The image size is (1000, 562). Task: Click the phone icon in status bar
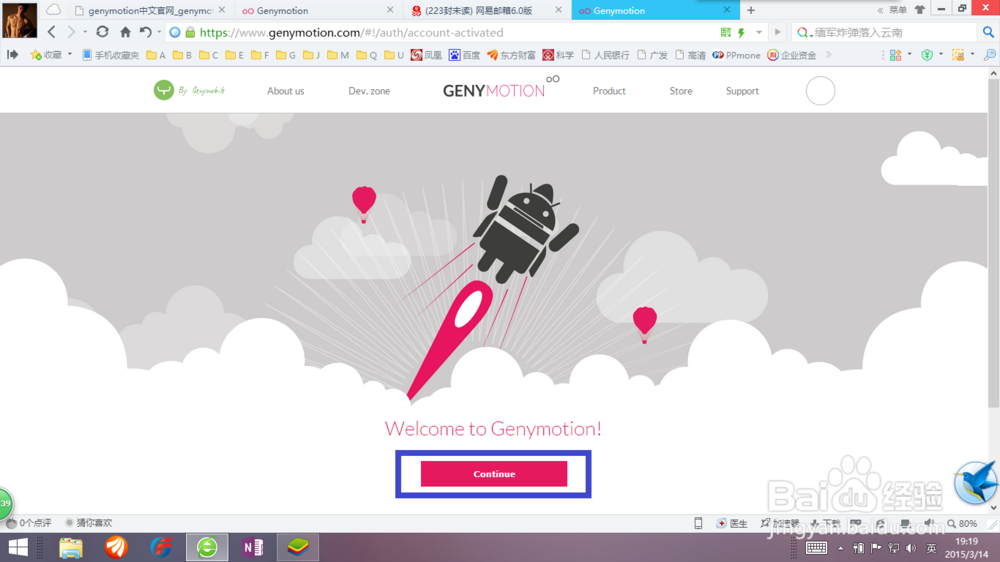pos(698,523)
